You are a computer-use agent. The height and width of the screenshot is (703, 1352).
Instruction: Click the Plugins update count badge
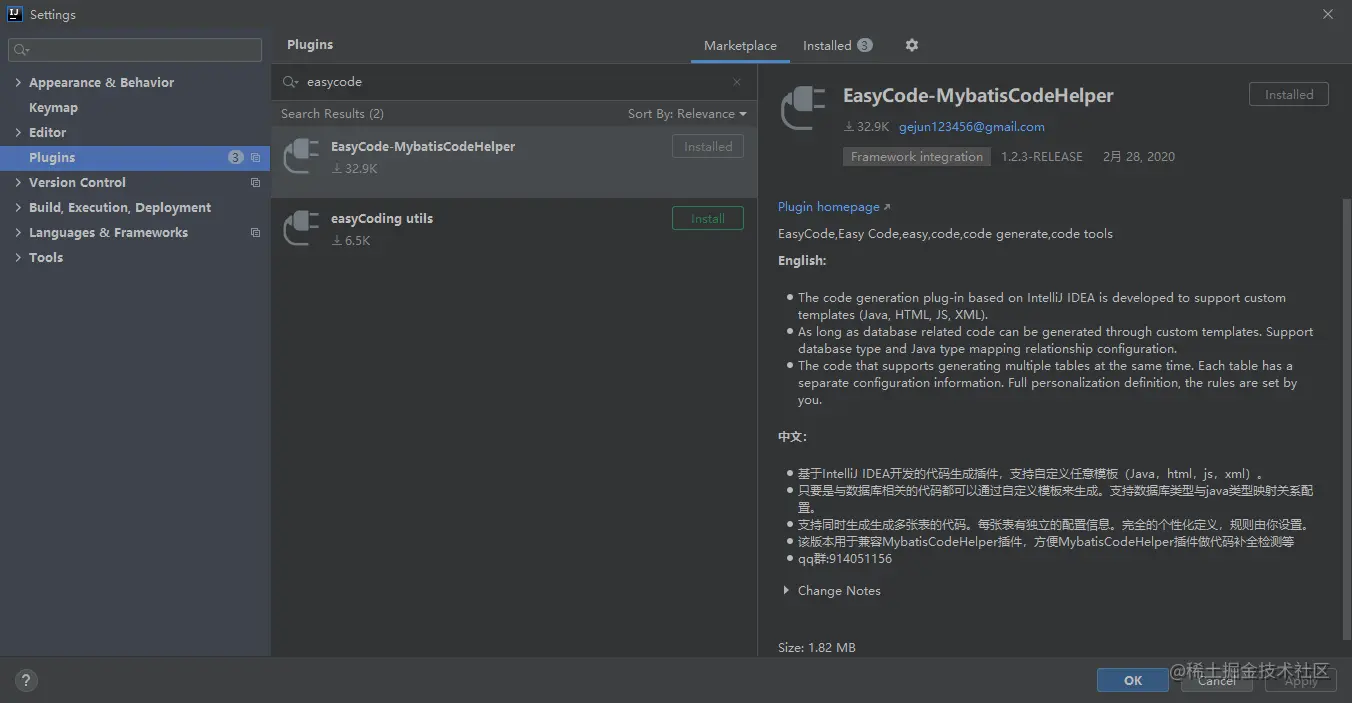(236, 157)
